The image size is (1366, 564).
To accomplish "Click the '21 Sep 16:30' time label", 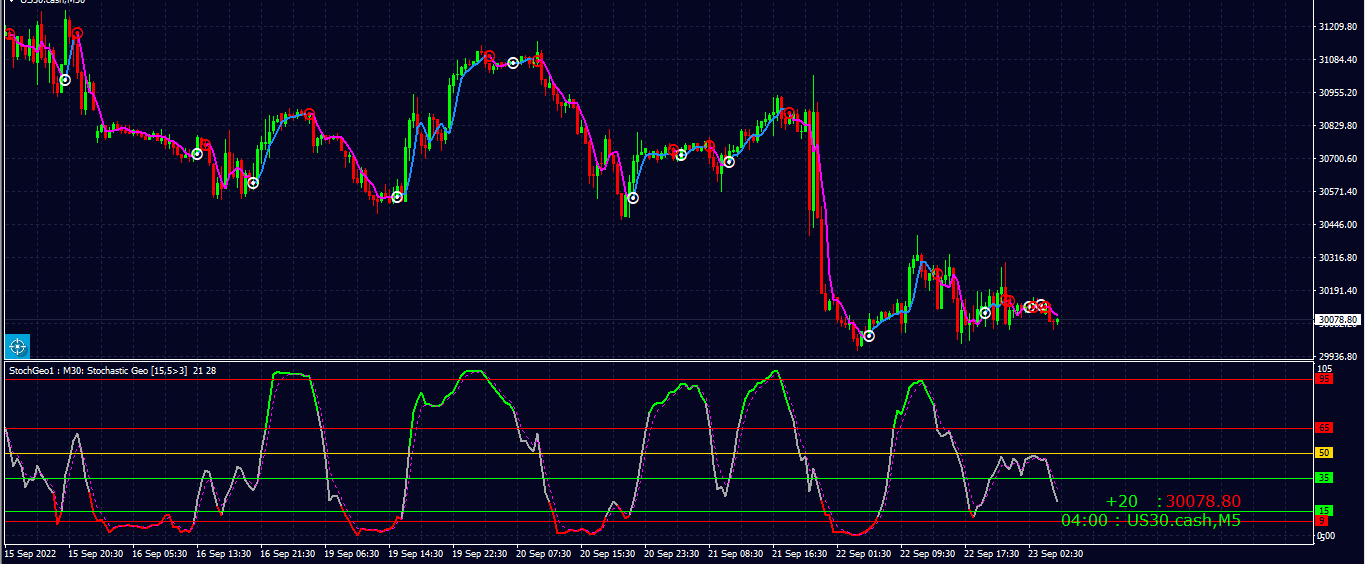I will 800,553.
